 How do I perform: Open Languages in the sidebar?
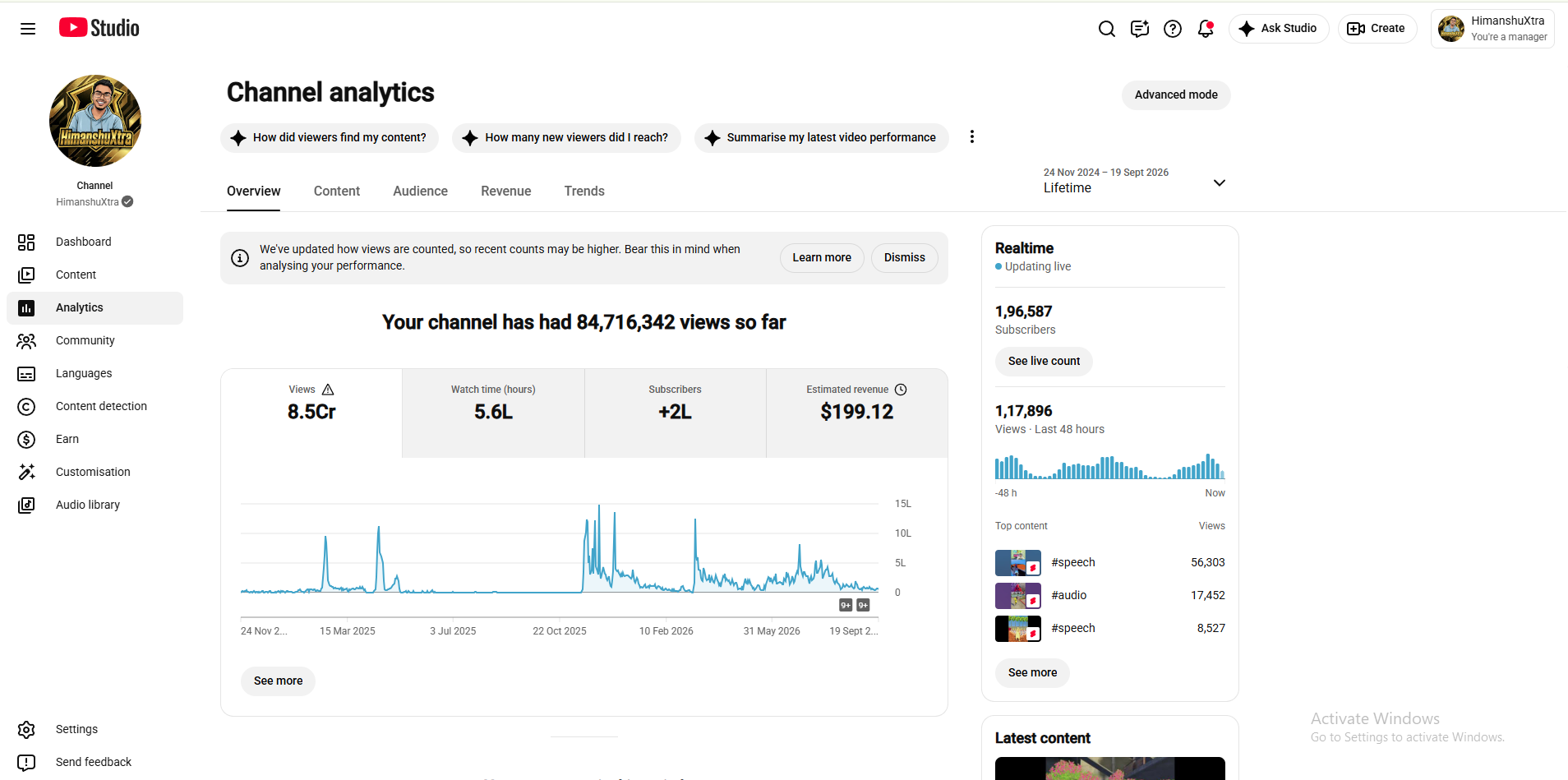tap(95, 373)
